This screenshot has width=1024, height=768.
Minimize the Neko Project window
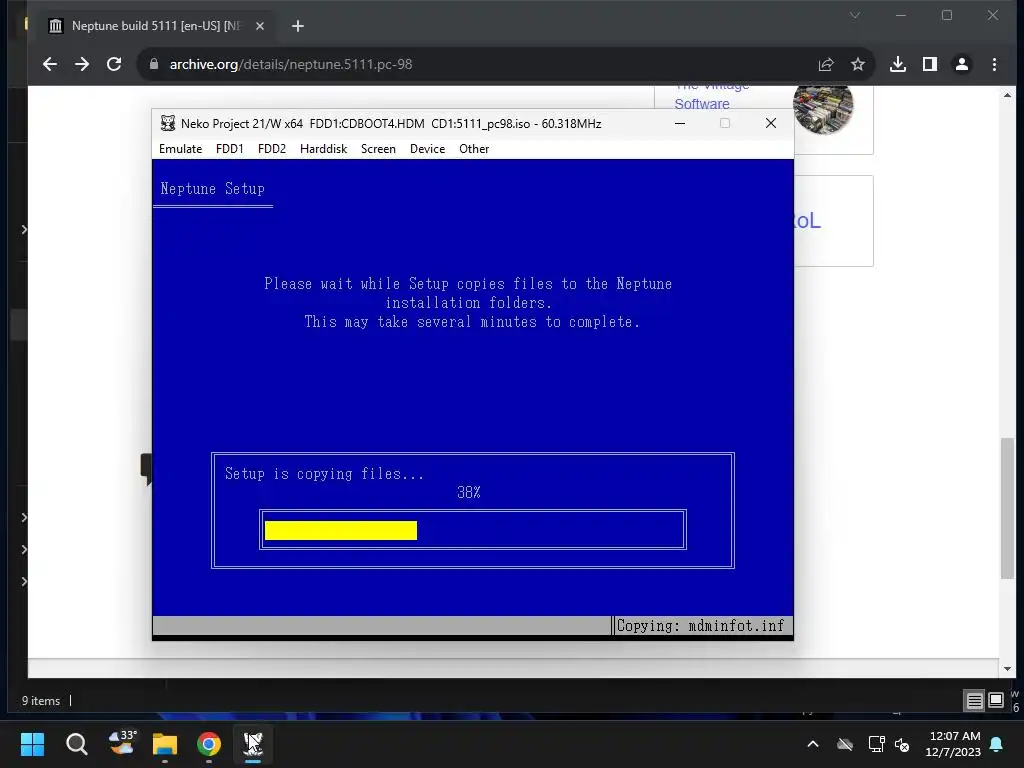[680, 123]
